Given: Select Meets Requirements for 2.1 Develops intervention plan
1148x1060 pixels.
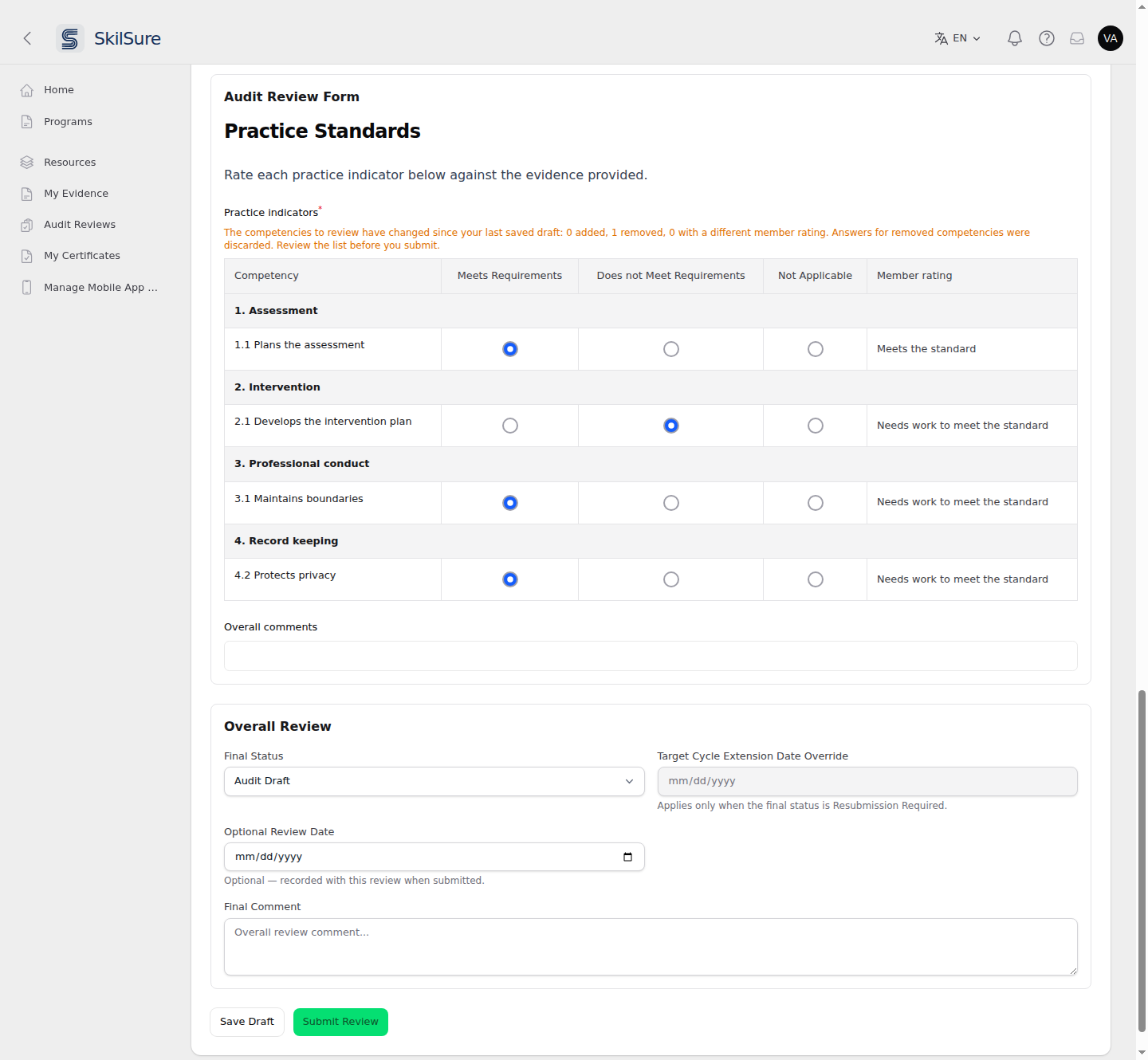Looking at the screenshot, I should pos(510,426).
